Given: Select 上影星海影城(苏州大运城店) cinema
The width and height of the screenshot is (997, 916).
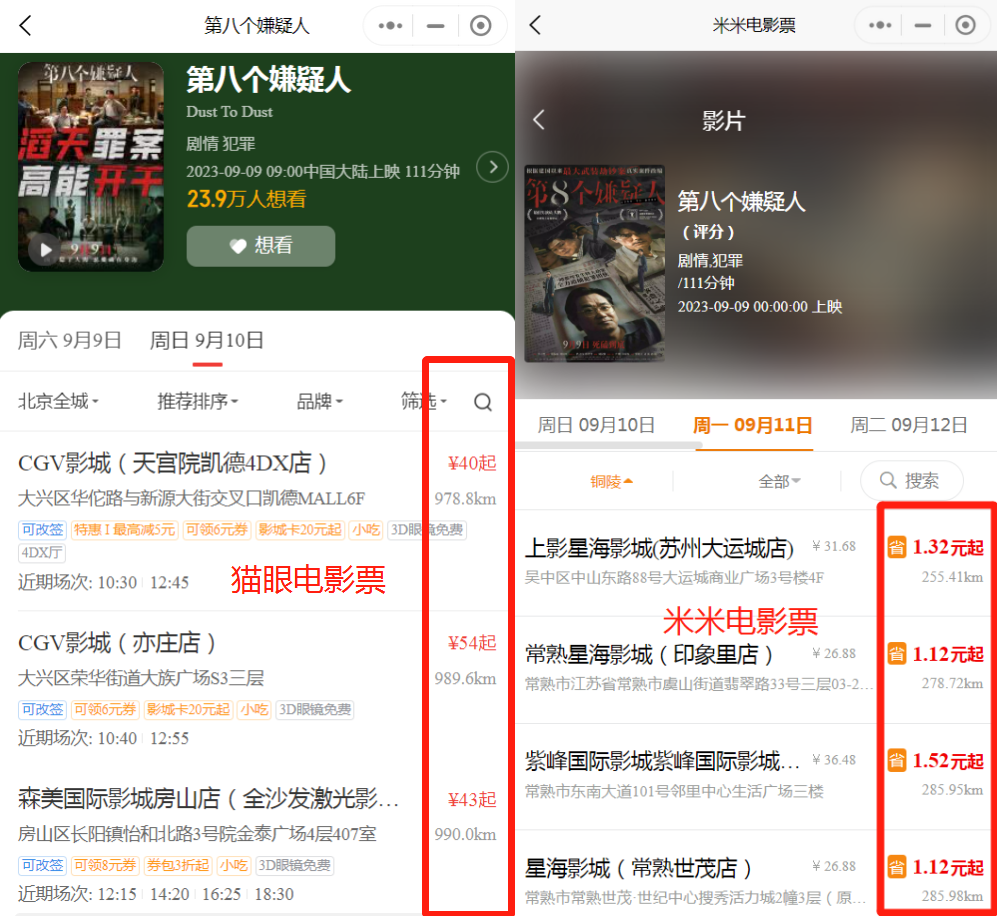Looking at the screenshot, I should (x=659, y=548).
